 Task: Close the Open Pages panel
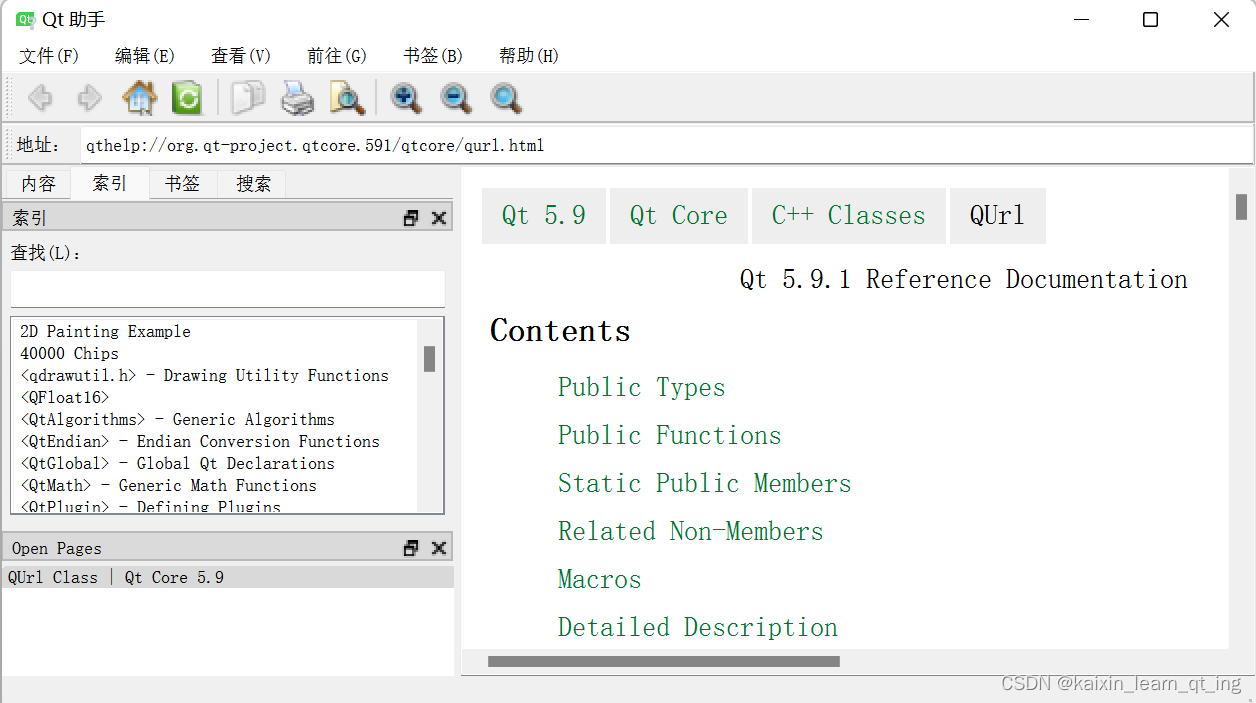coord(438,548)
